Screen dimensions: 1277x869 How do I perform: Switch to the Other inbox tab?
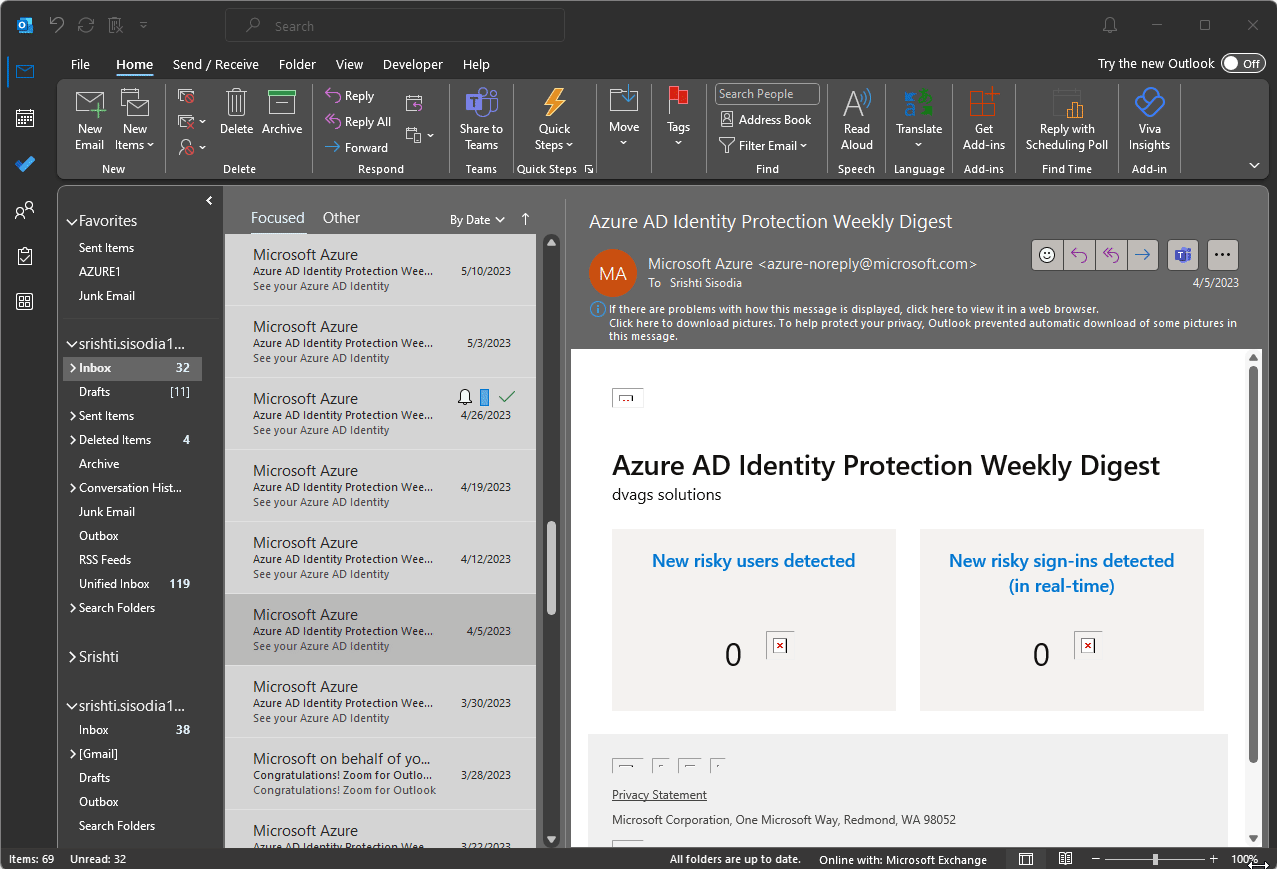[341, 218]
